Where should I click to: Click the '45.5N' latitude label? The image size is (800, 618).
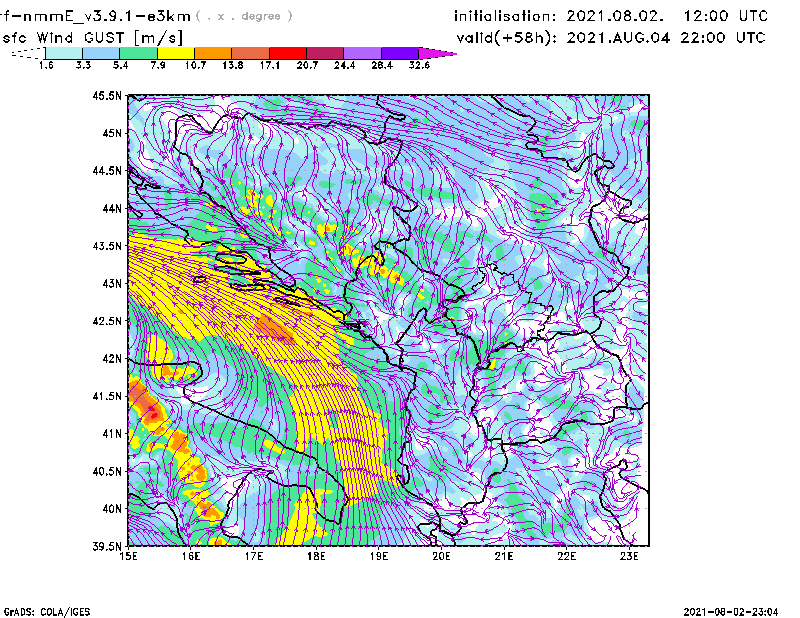click(107, 95)
